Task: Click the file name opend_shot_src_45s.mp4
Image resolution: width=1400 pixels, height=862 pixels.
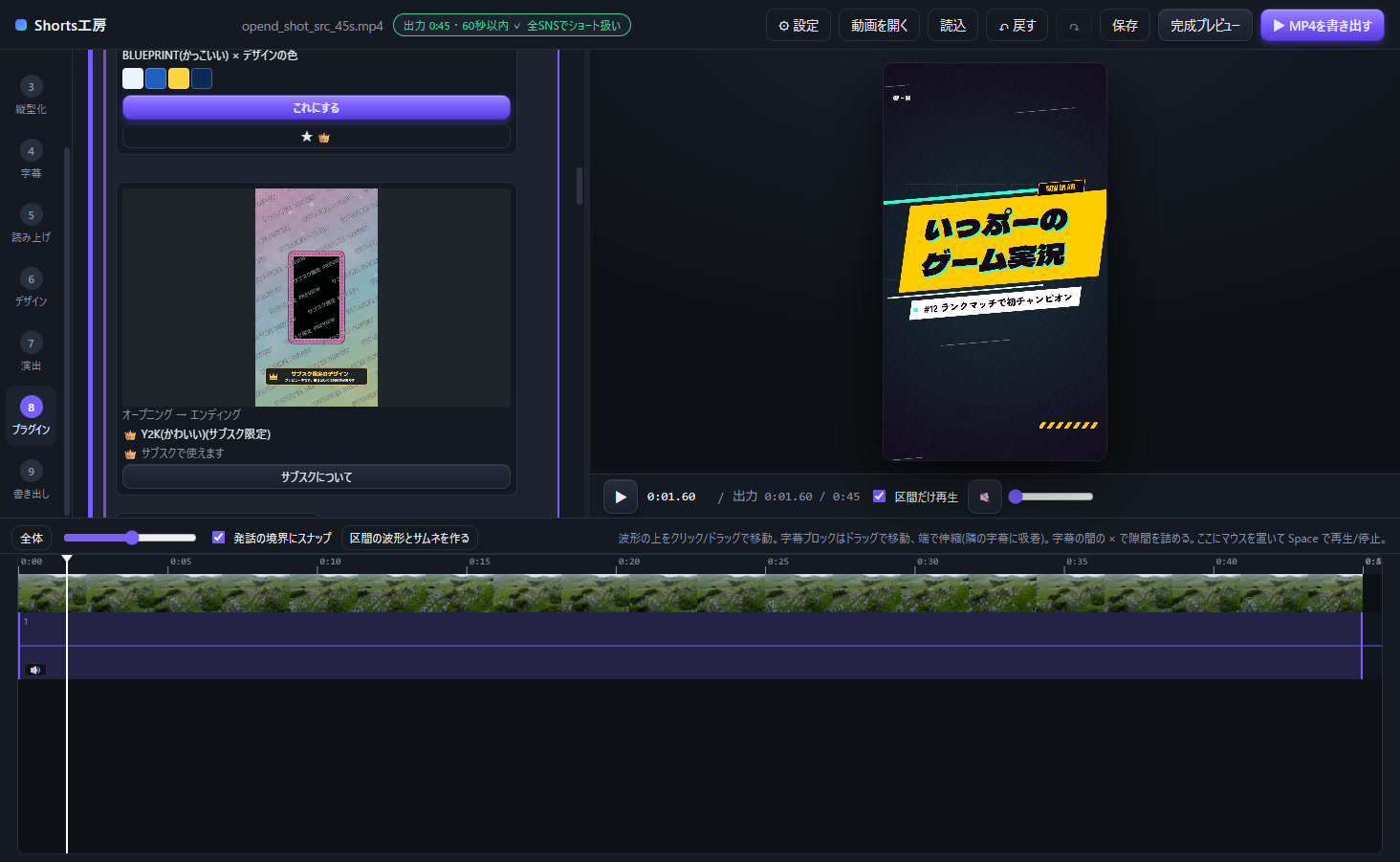Action: click(x=313, y=26)
